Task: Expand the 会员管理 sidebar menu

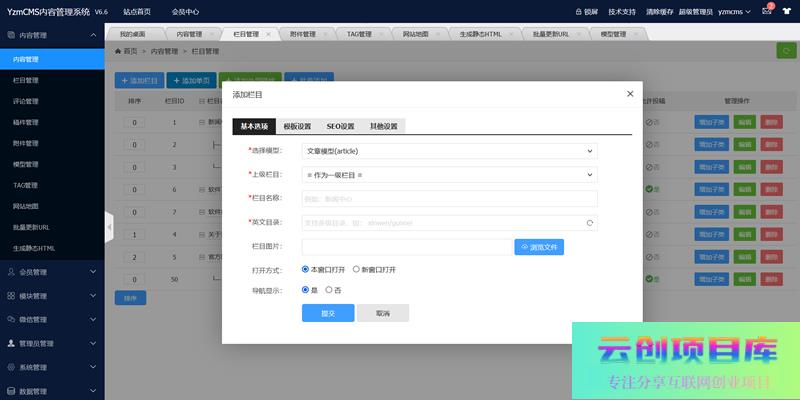Action: pyautogui.click(x=52, y=272)
